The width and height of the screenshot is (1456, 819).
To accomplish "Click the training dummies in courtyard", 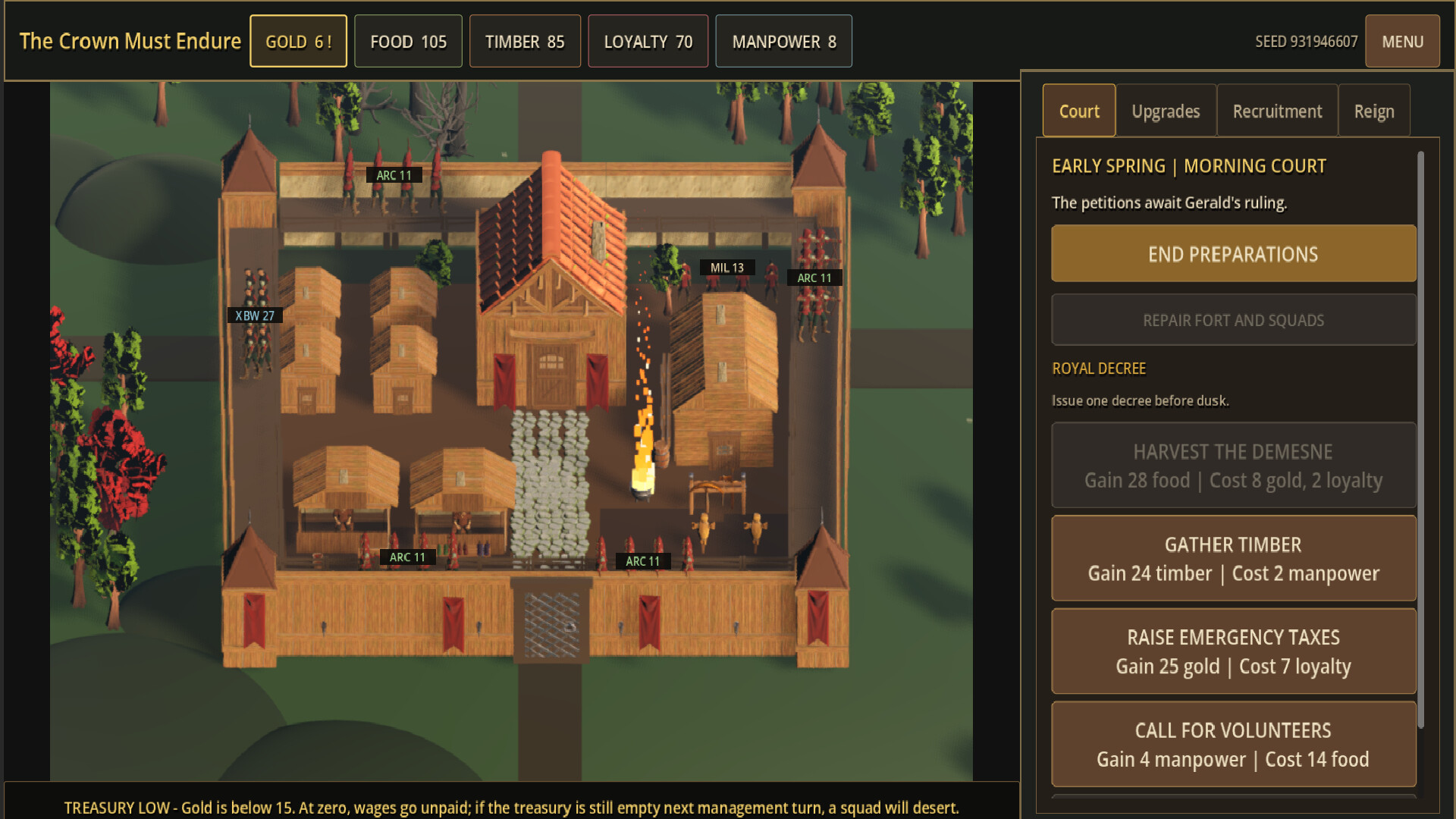I will pos(730,529).
